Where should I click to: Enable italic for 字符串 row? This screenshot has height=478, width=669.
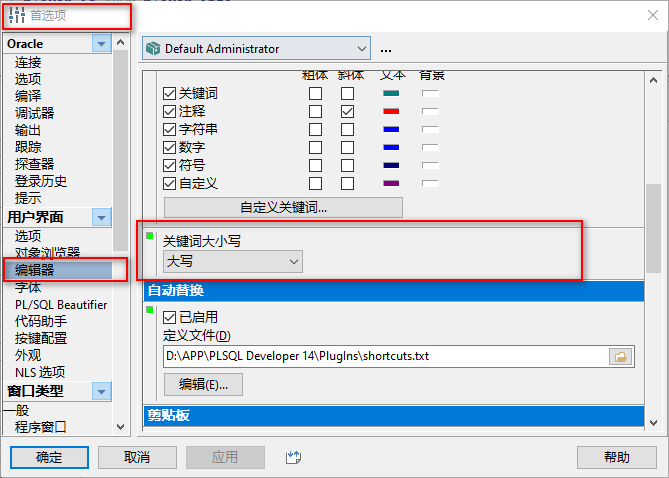click(x=347, y=129)
